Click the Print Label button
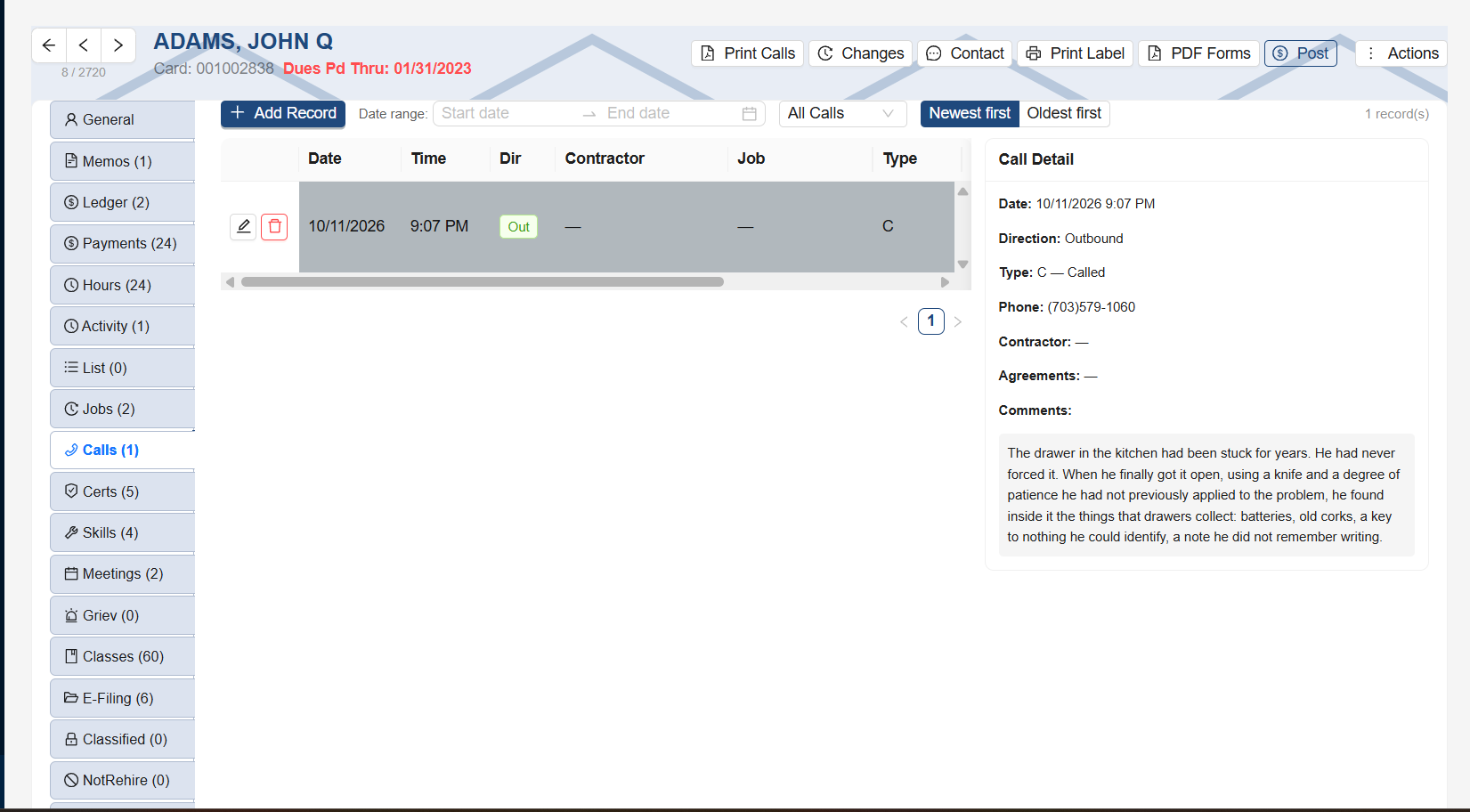Viewport: 1470px width, 812px height. point(1076,53)
